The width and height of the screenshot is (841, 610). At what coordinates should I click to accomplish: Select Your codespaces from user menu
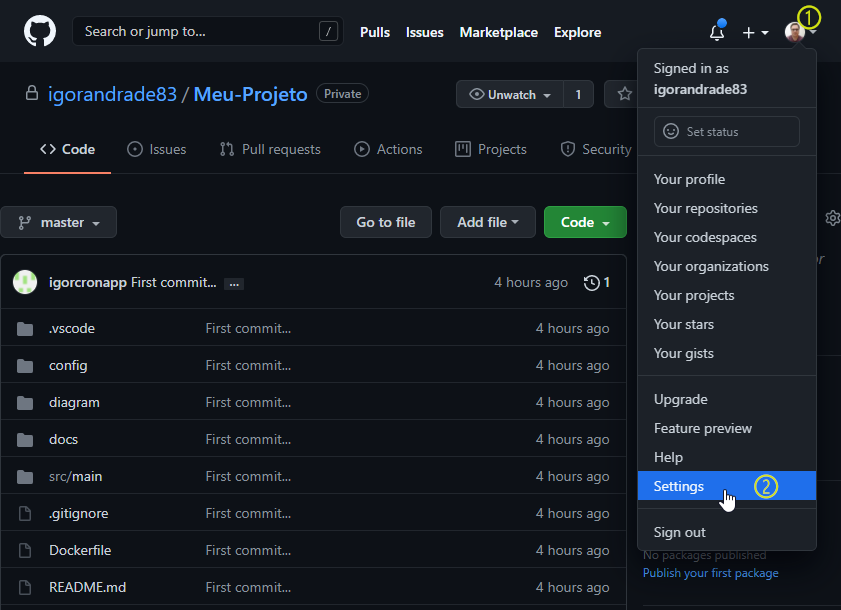coord(727,237)
